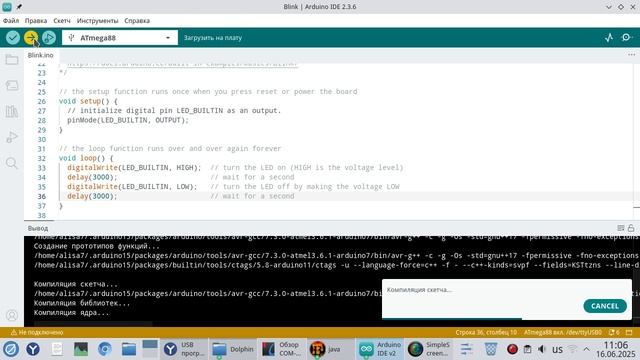Open the Boards Manager sidebar panel
The image size is (640, 360).
[x=12, y=86]
